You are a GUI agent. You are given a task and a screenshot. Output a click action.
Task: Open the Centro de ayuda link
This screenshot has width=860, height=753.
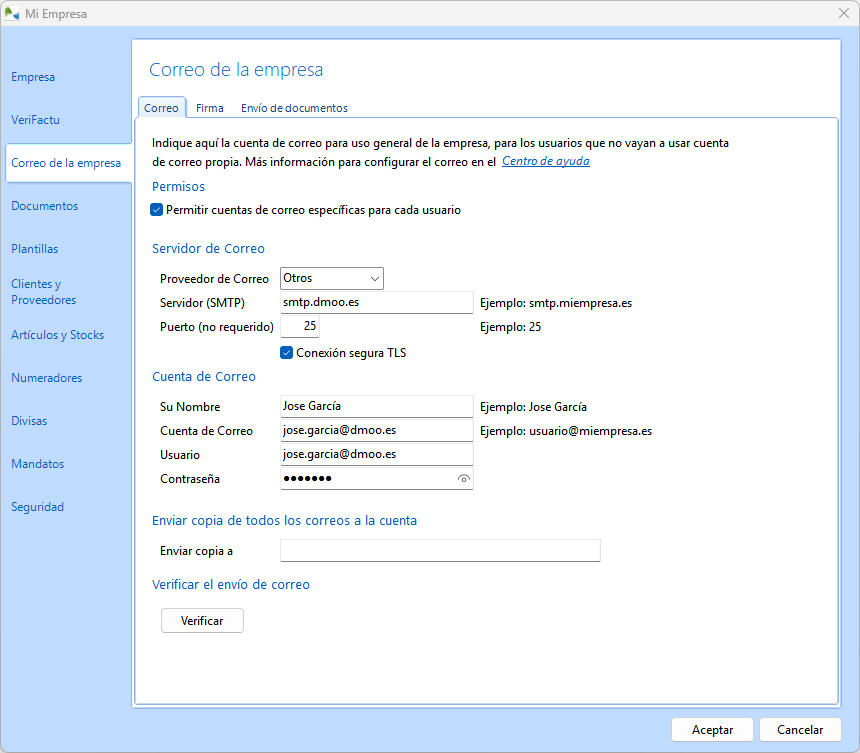coord(545,160)
